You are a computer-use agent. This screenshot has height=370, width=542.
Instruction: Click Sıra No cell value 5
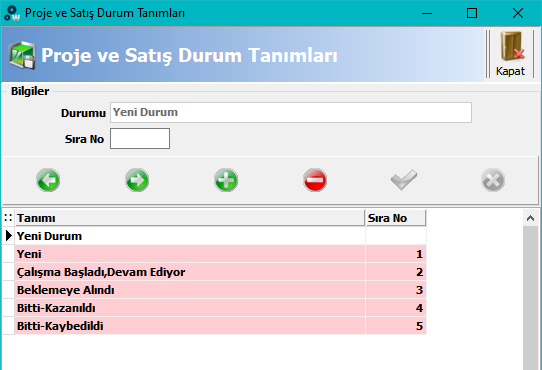point(396,326)
